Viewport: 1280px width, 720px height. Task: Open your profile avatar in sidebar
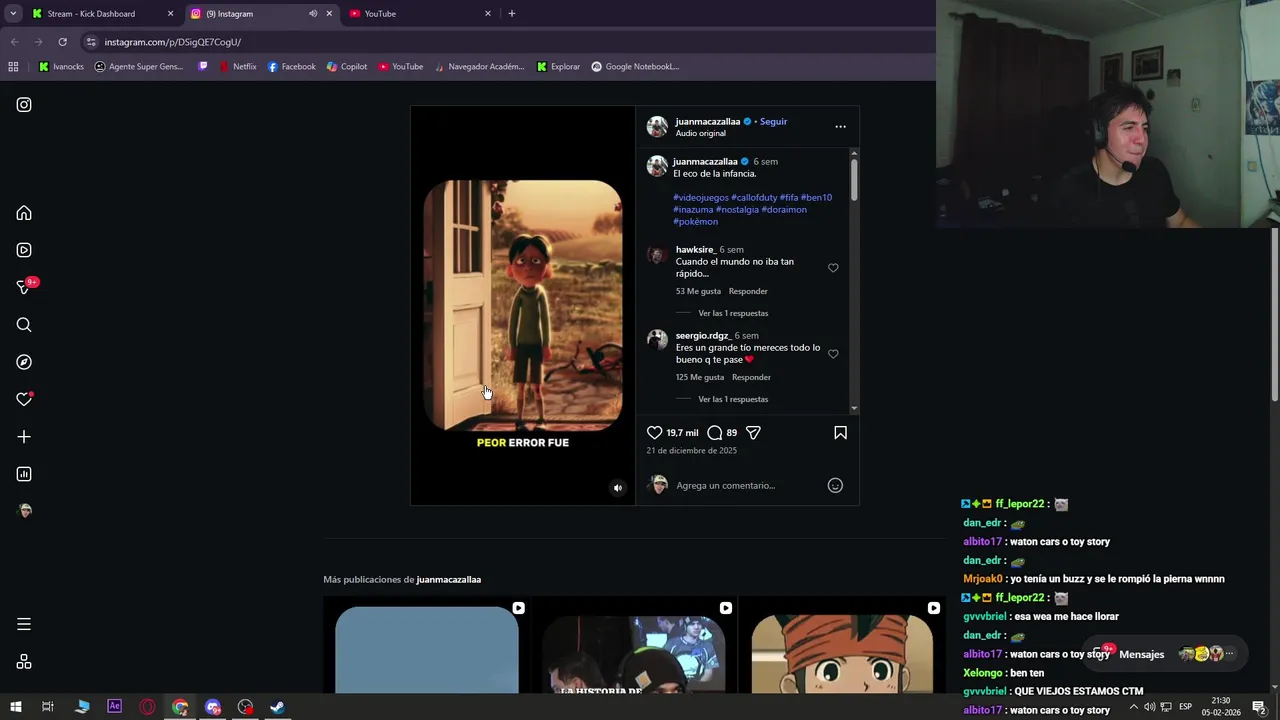(x=24, y=511)
